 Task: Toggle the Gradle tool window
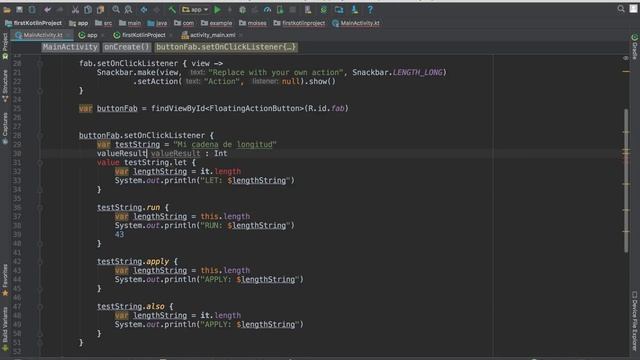click(x=635, y=47)
